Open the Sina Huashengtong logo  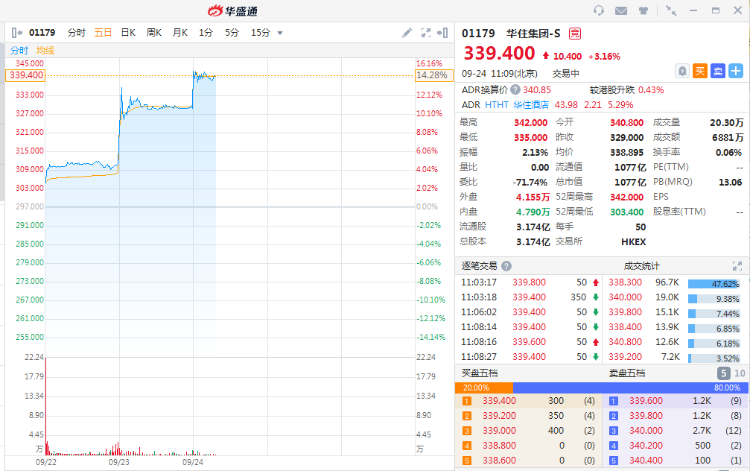click(233, 11)
